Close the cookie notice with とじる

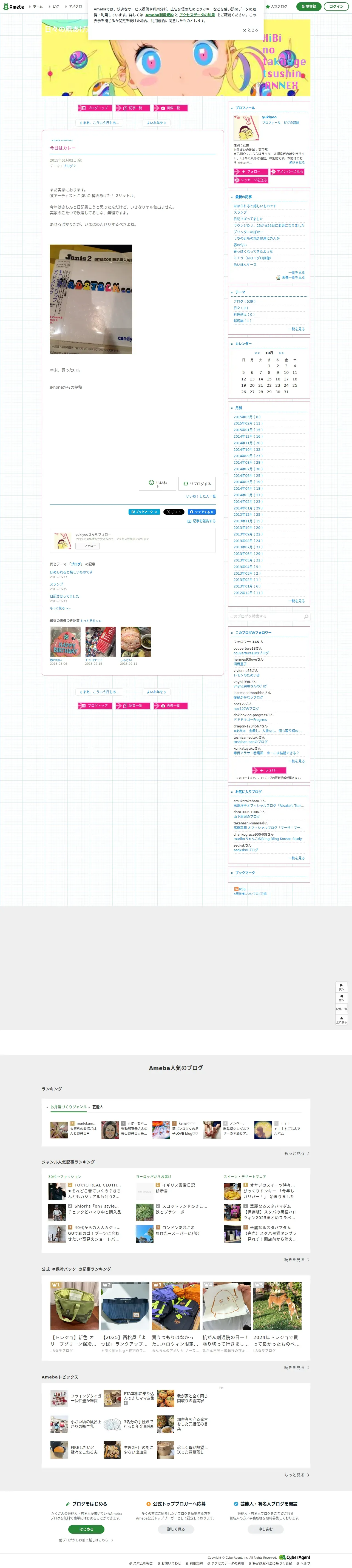250,30
